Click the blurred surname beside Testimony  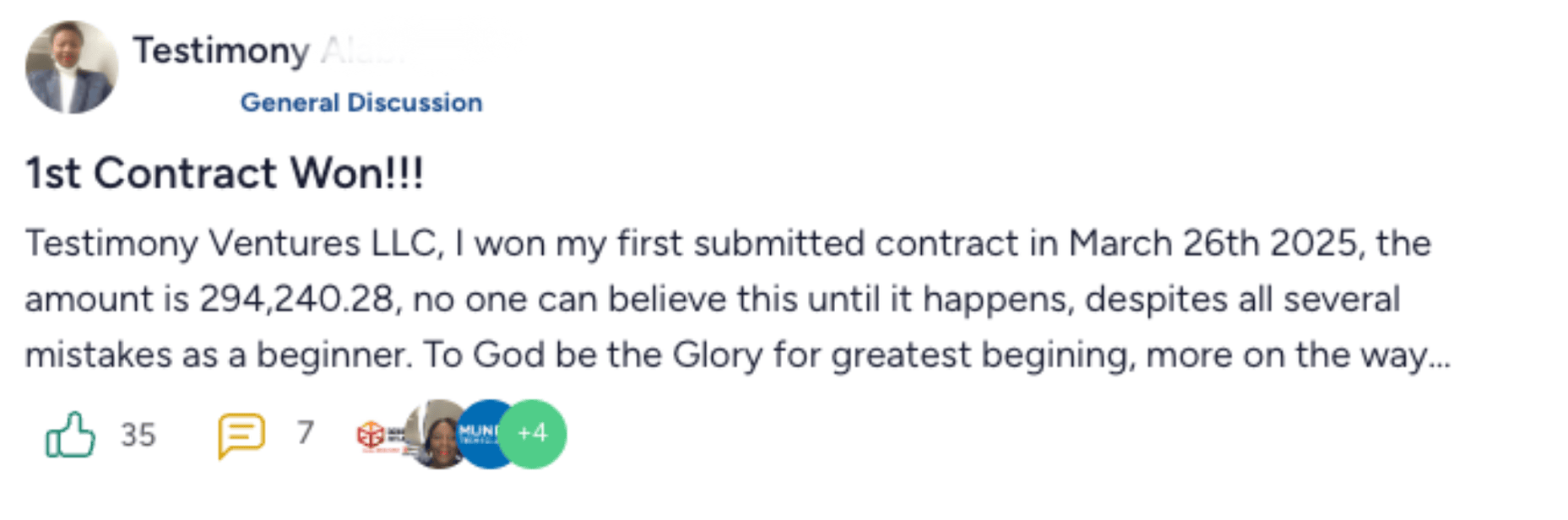(363, 51)
